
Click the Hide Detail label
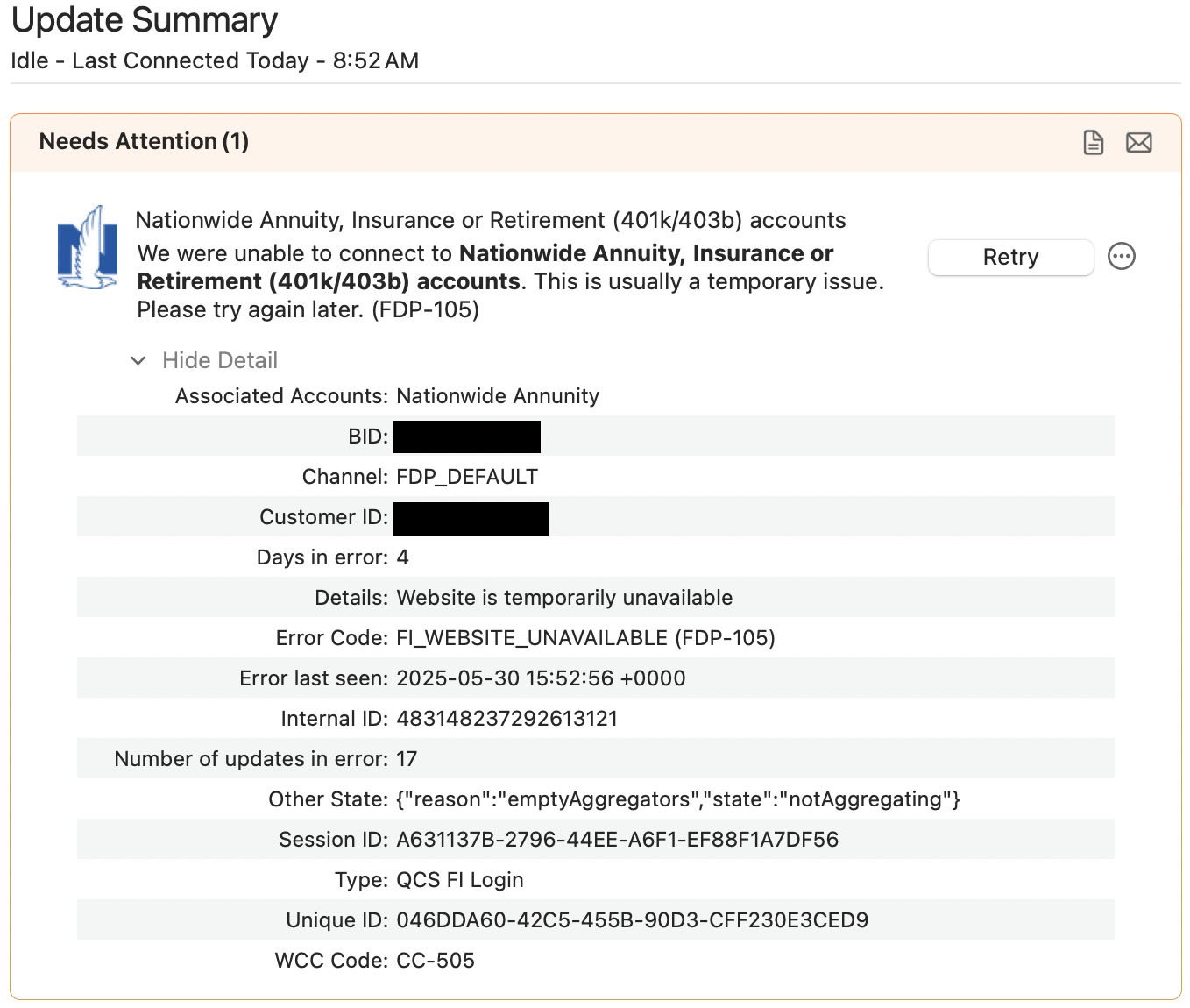point(220,360)
